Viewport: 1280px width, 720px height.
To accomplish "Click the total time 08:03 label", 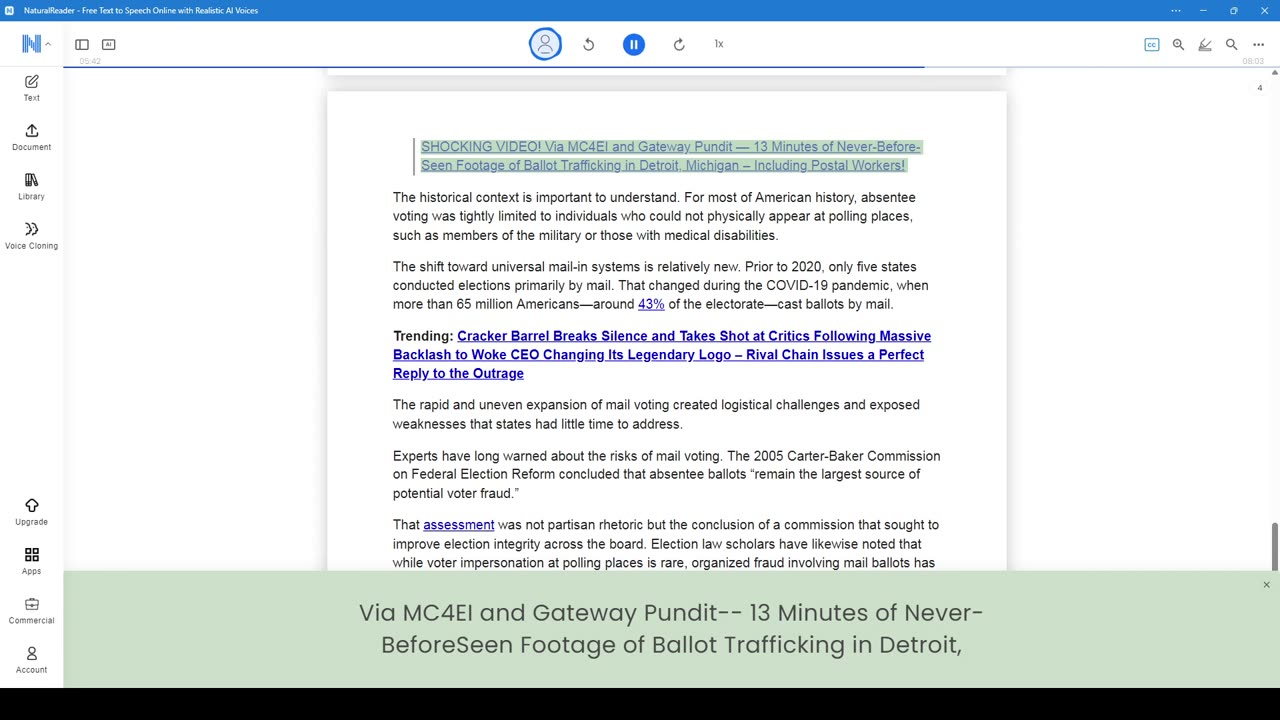I will coord(1253,61).
